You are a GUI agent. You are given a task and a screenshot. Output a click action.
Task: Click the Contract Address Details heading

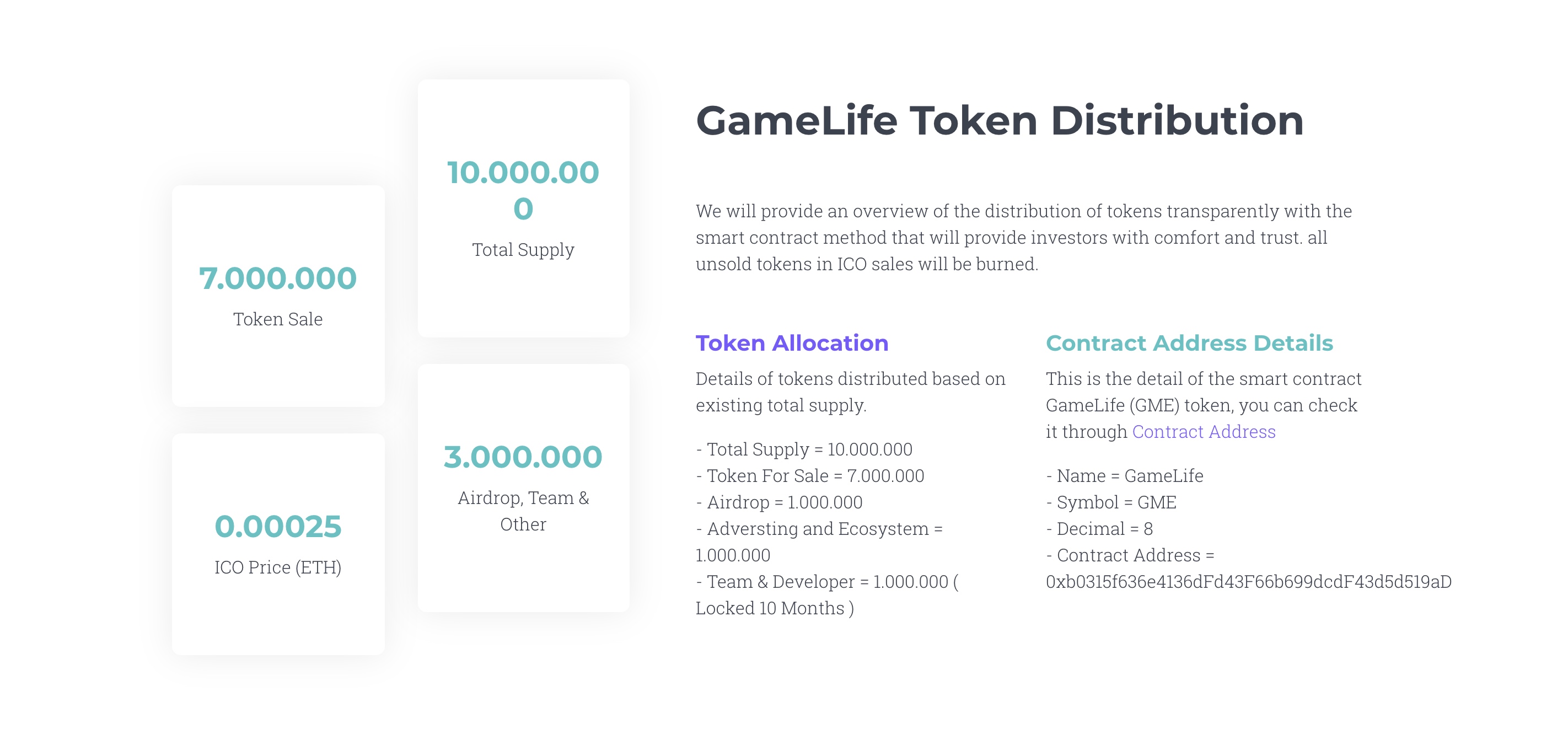[x=1189, y=343]
